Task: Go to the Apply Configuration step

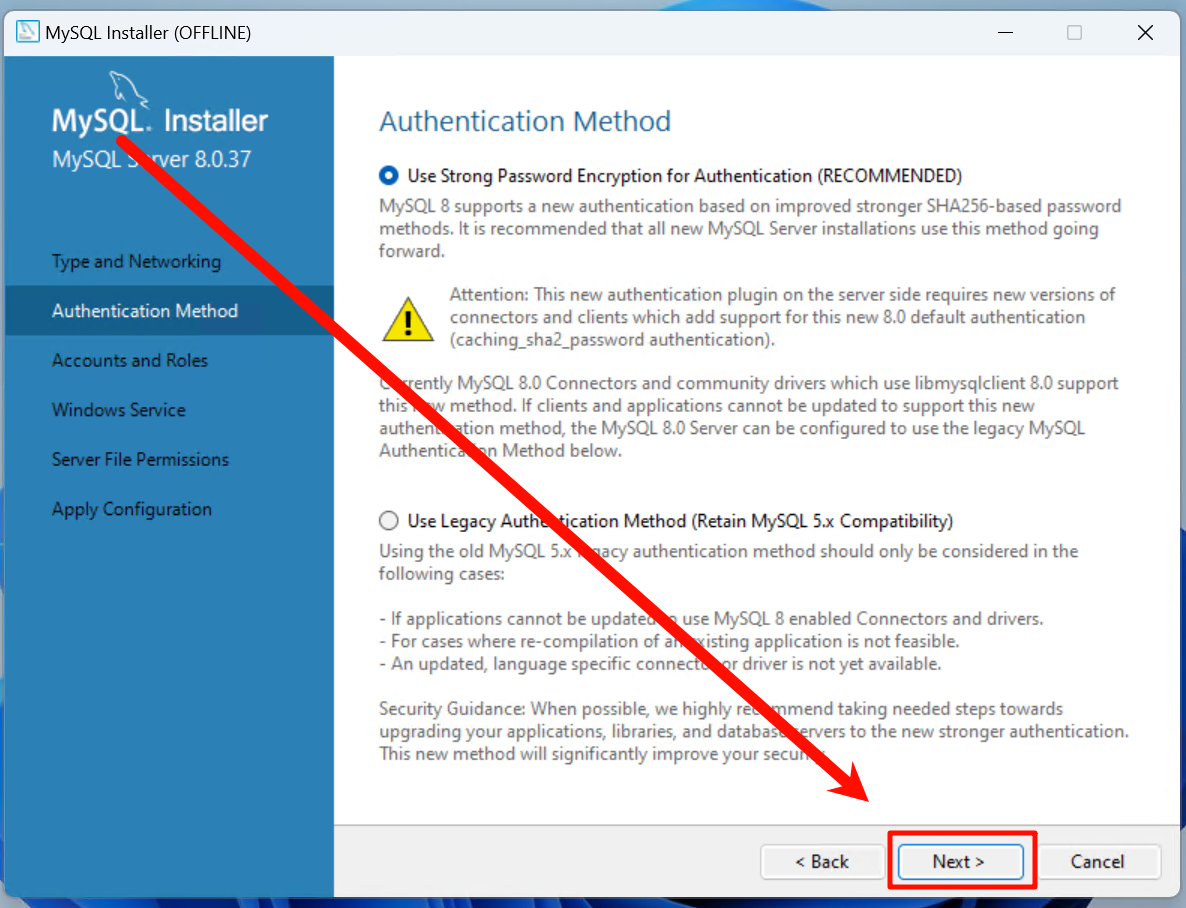Action: click(132, 509)
